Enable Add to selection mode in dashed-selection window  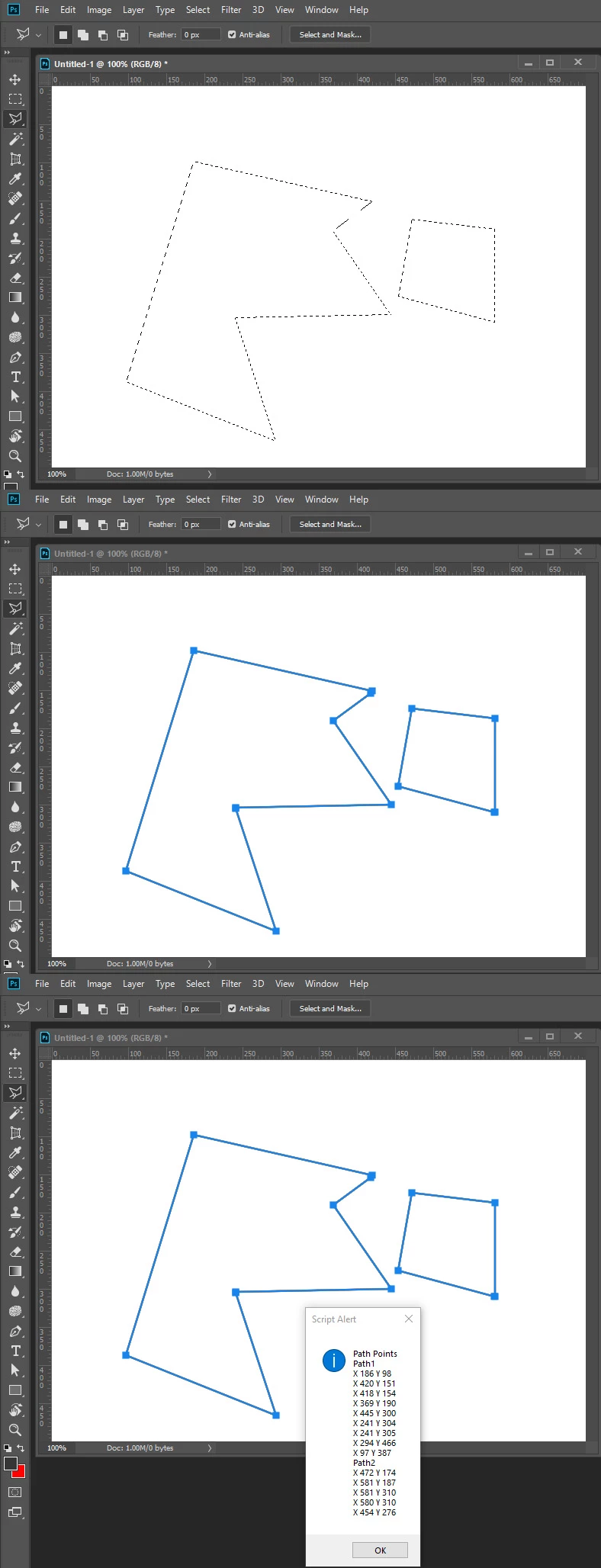point(83,34)
